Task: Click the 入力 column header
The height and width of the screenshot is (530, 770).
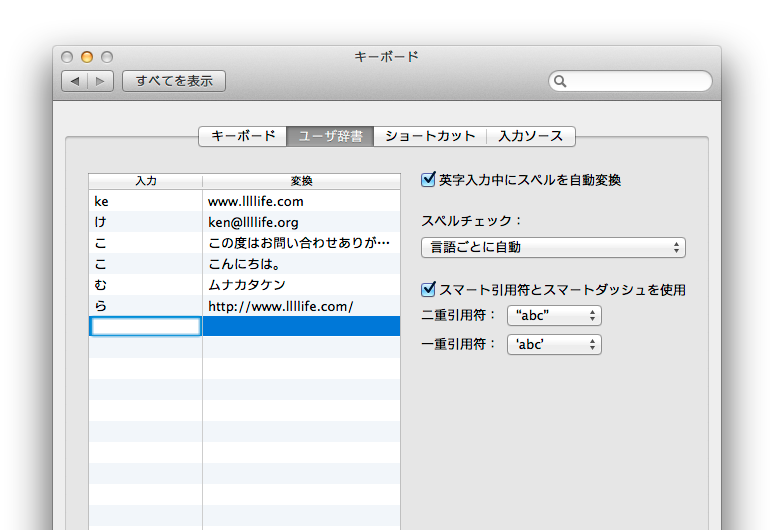Action: 146,181
